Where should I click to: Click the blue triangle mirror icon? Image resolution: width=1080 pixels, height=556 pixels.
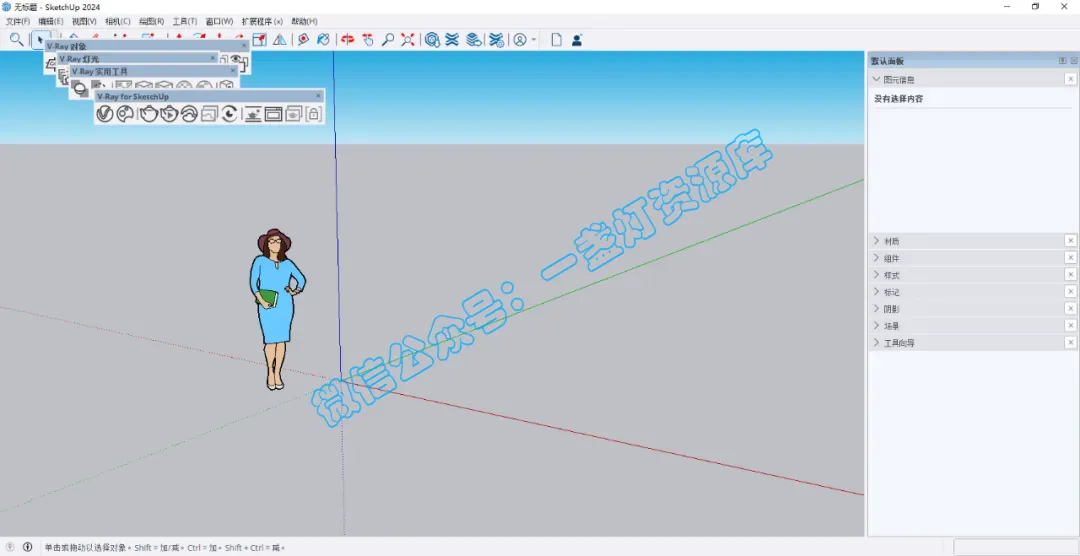(x=280, y=40)
